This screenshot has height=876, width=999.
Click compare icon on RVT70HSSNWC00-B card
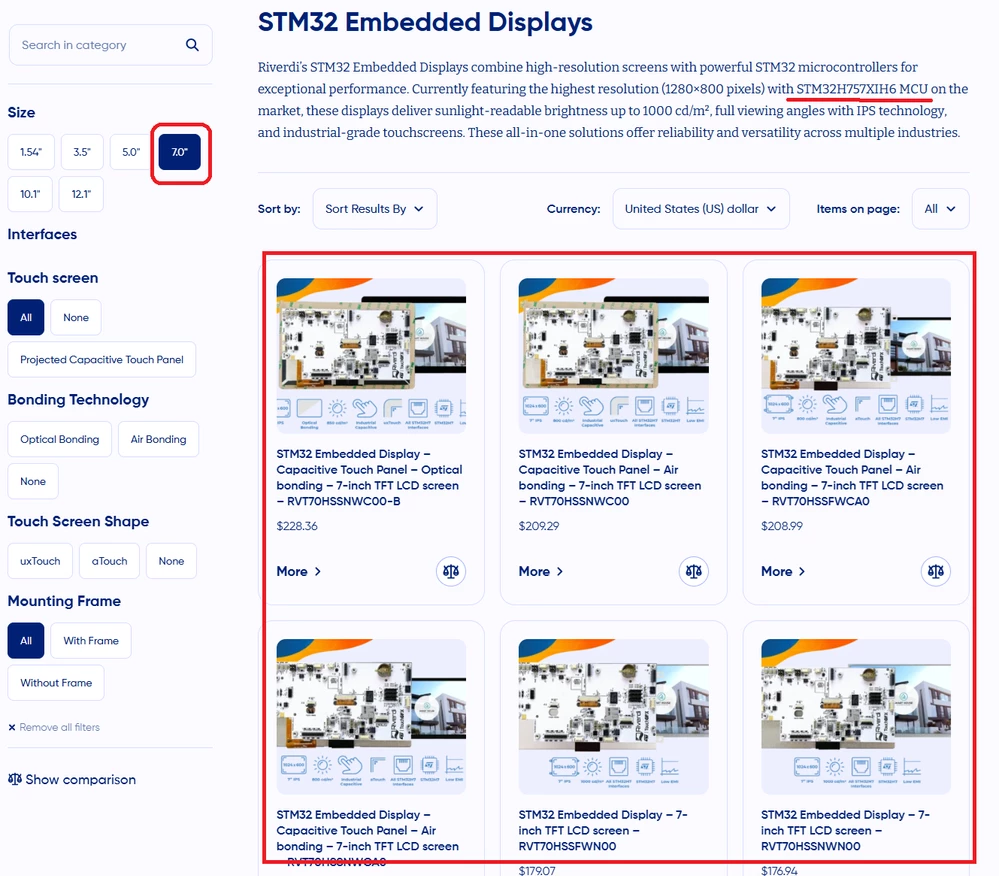point(451,571)
